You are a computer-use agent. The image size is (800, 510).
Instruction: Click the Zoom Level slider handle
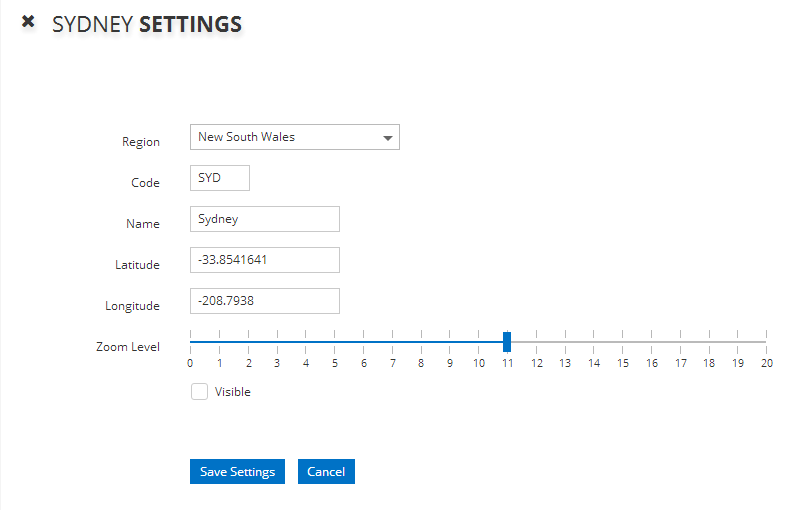point(507,341)
